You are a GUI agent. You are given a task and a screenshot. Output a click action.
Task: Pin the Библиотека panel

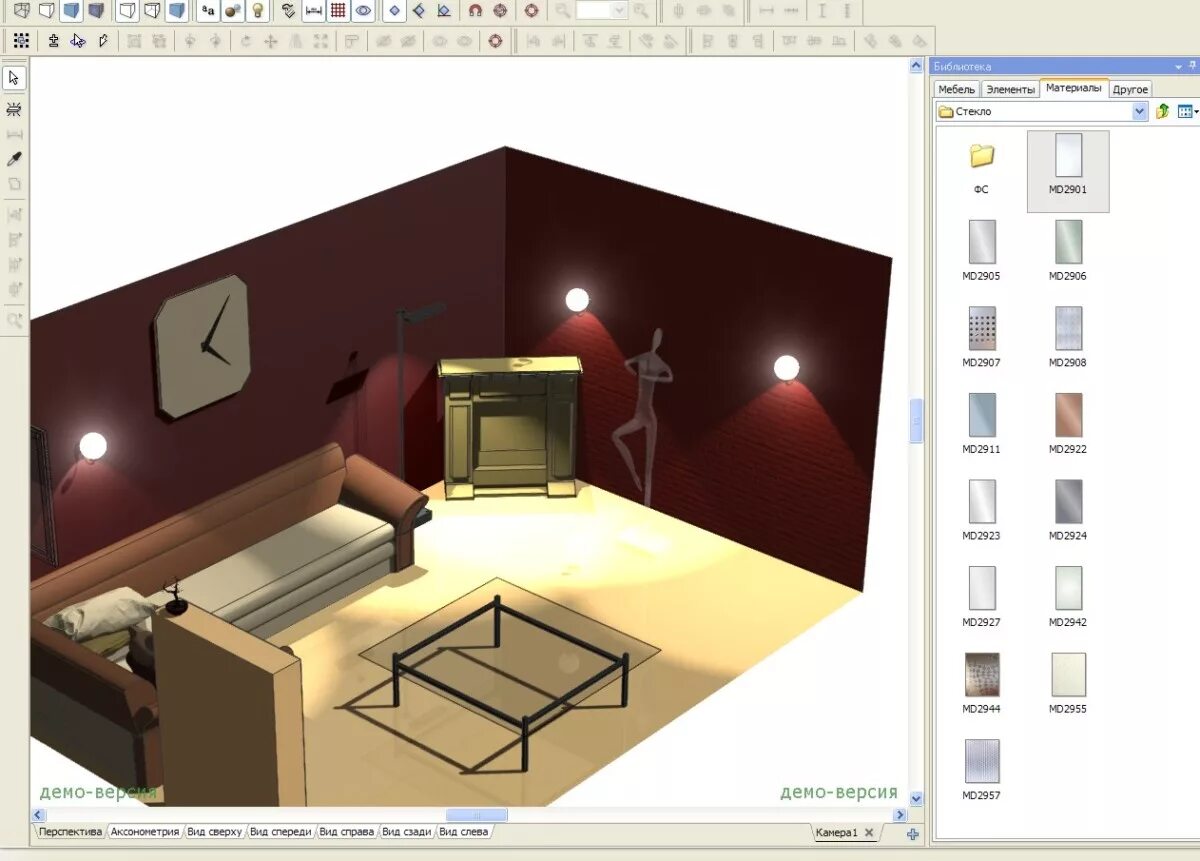[x=1192, y=66]
